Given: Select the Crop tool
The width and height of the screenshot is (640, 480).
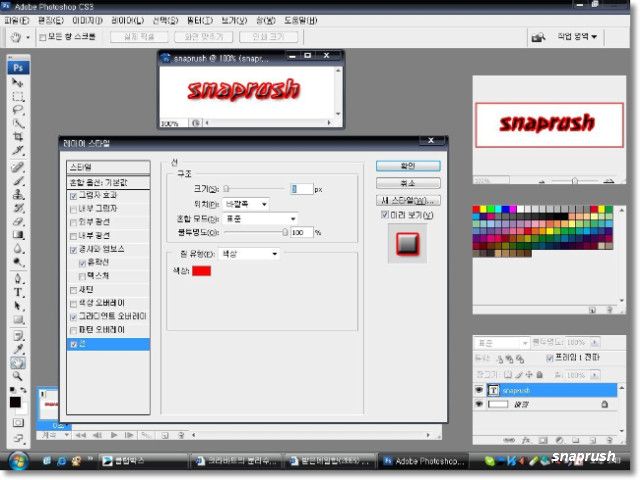Looking at the screenshot, I should tap(18, 137).
